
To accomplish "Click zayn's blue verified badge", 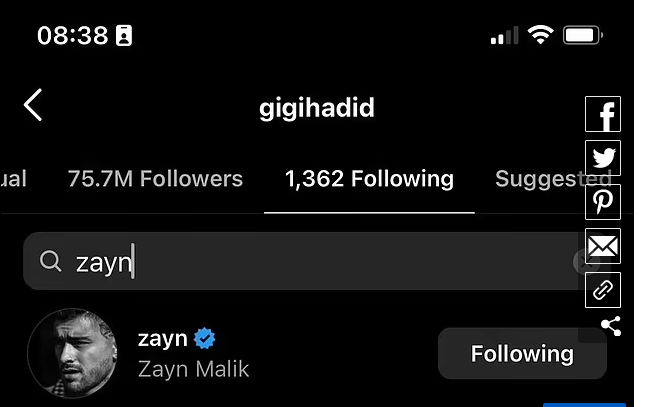I will tap(204, 338).
